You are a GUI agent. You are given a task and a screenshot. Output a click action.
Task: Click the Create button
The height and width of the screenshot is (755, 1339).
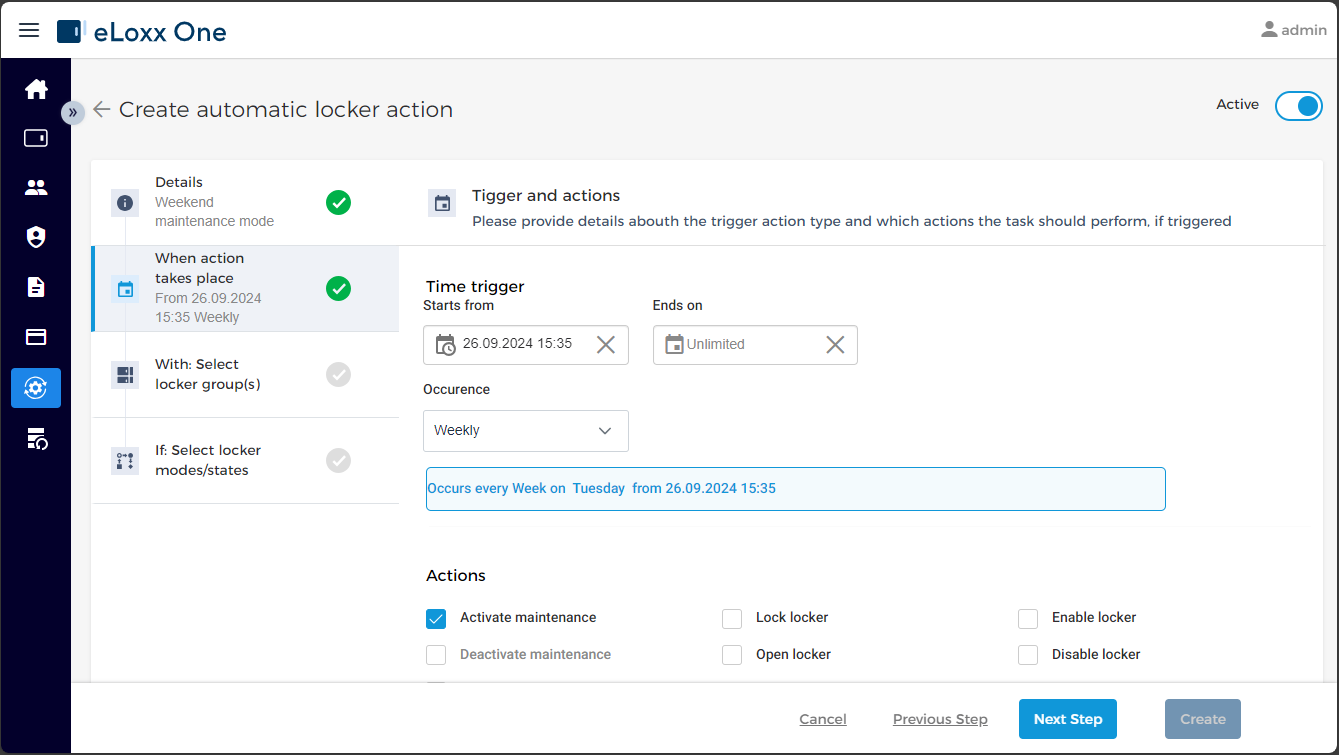(x=1203, y=719)
